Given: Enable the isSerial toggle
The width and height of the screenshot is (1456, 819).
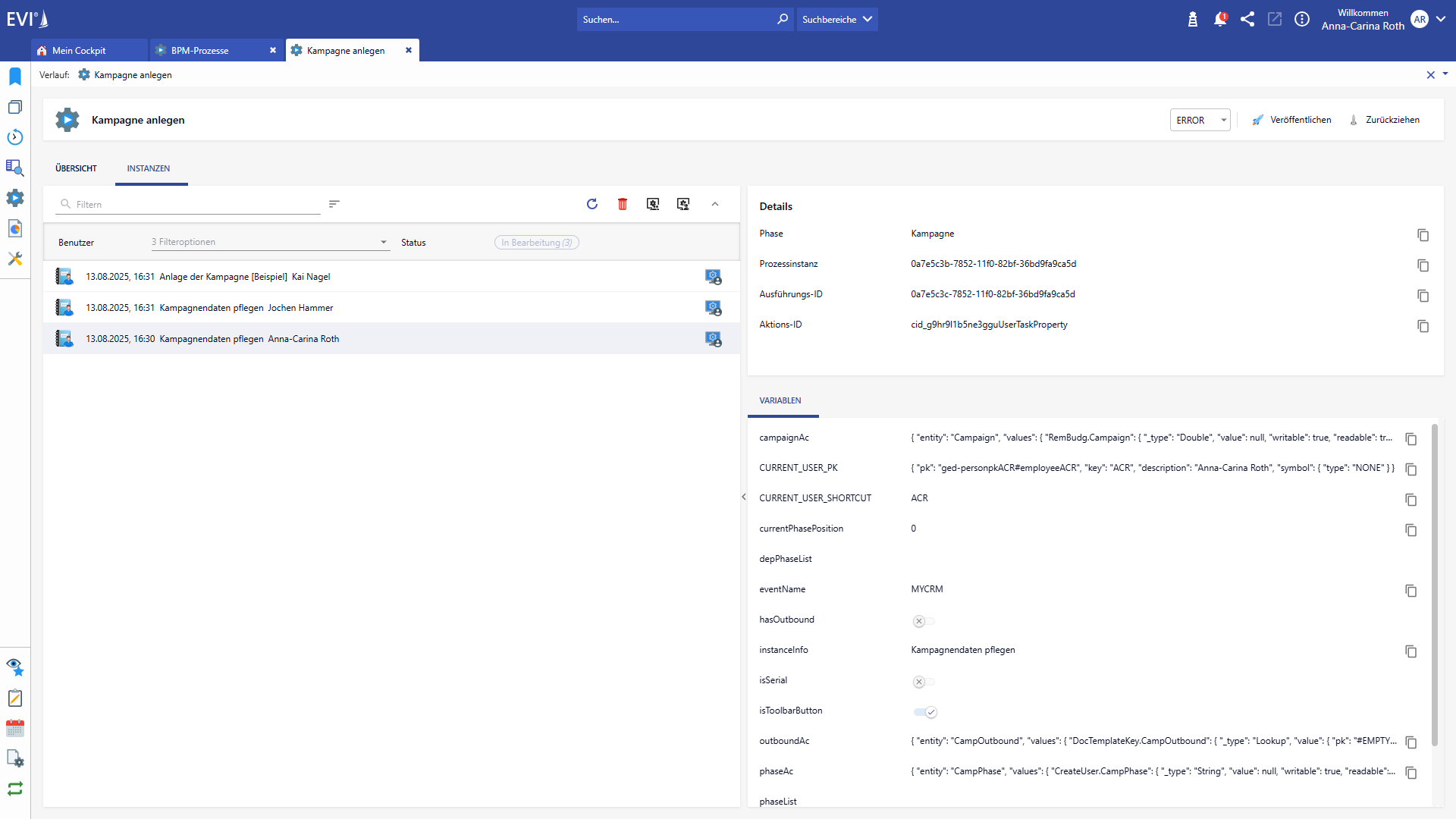Looking at the screenshot, I should pos(924,681).
